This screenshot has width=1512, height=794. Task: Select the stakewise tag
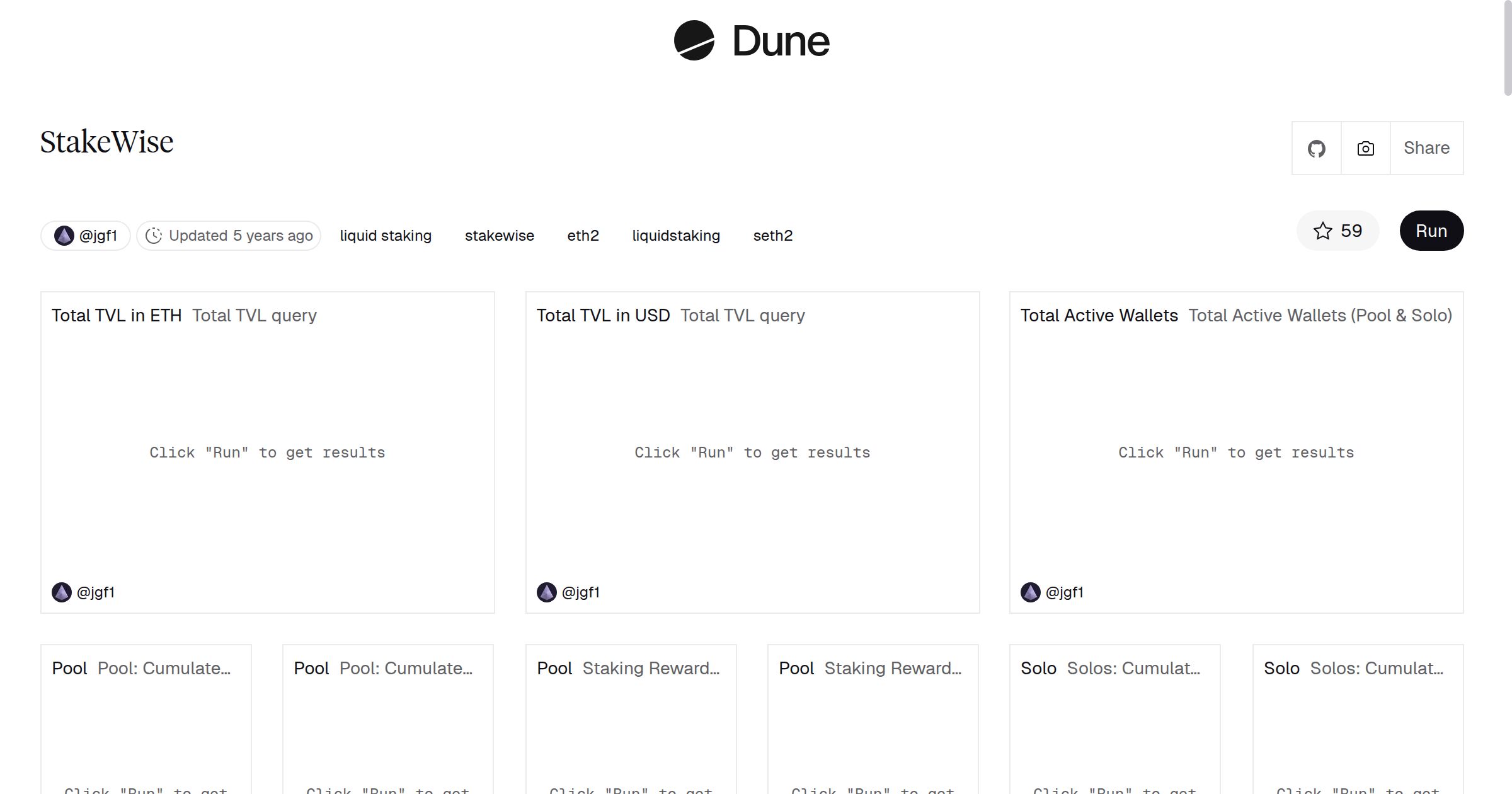(x=499, y=235)
